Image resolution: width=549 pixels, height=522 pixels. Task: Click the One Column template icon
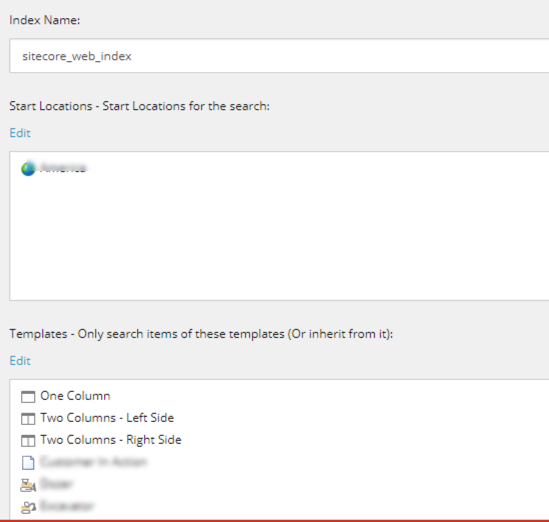tap(28, 397)
